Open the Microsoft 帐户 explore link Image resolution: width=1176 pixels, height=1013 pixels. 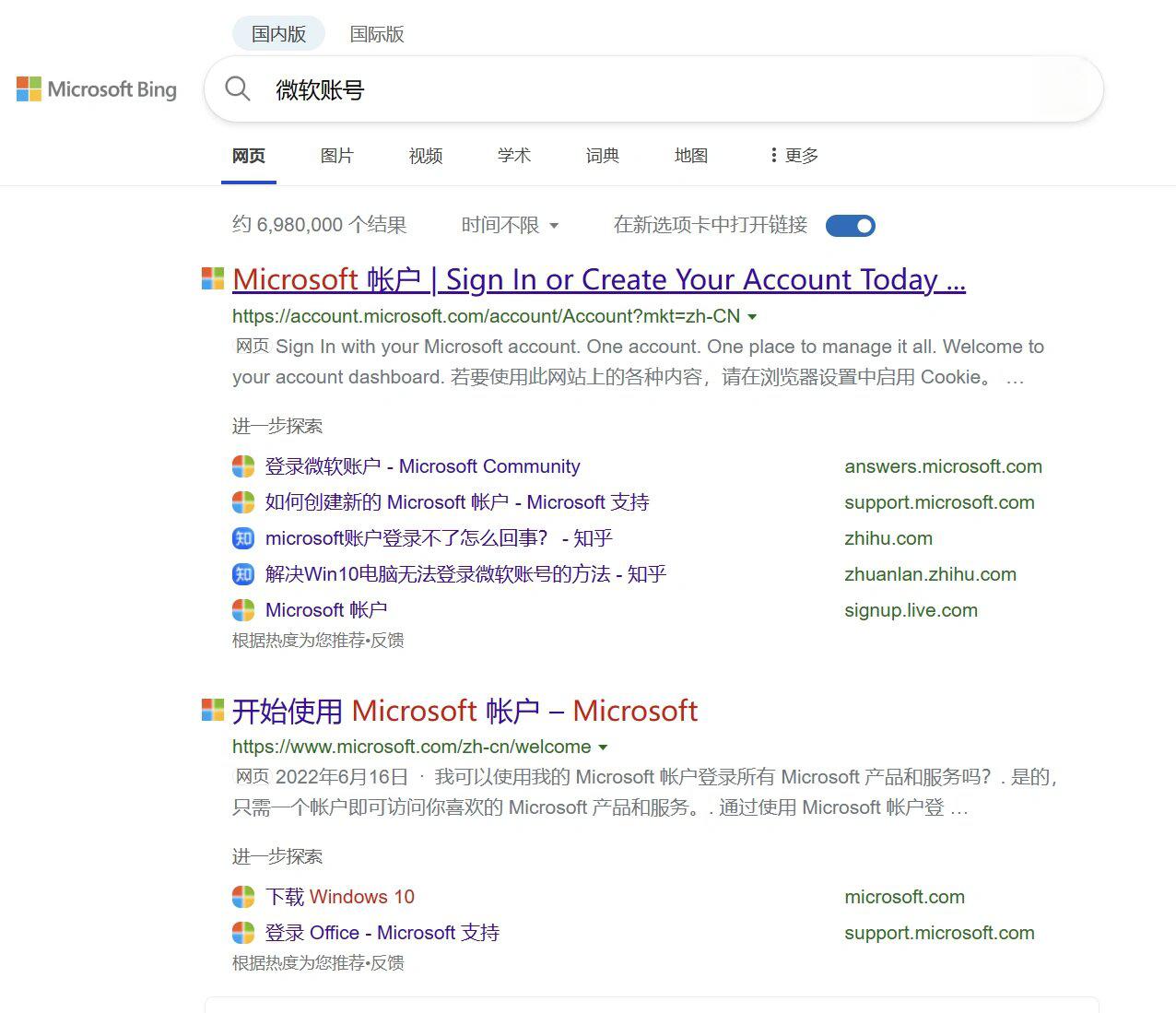tap(326, 610)
